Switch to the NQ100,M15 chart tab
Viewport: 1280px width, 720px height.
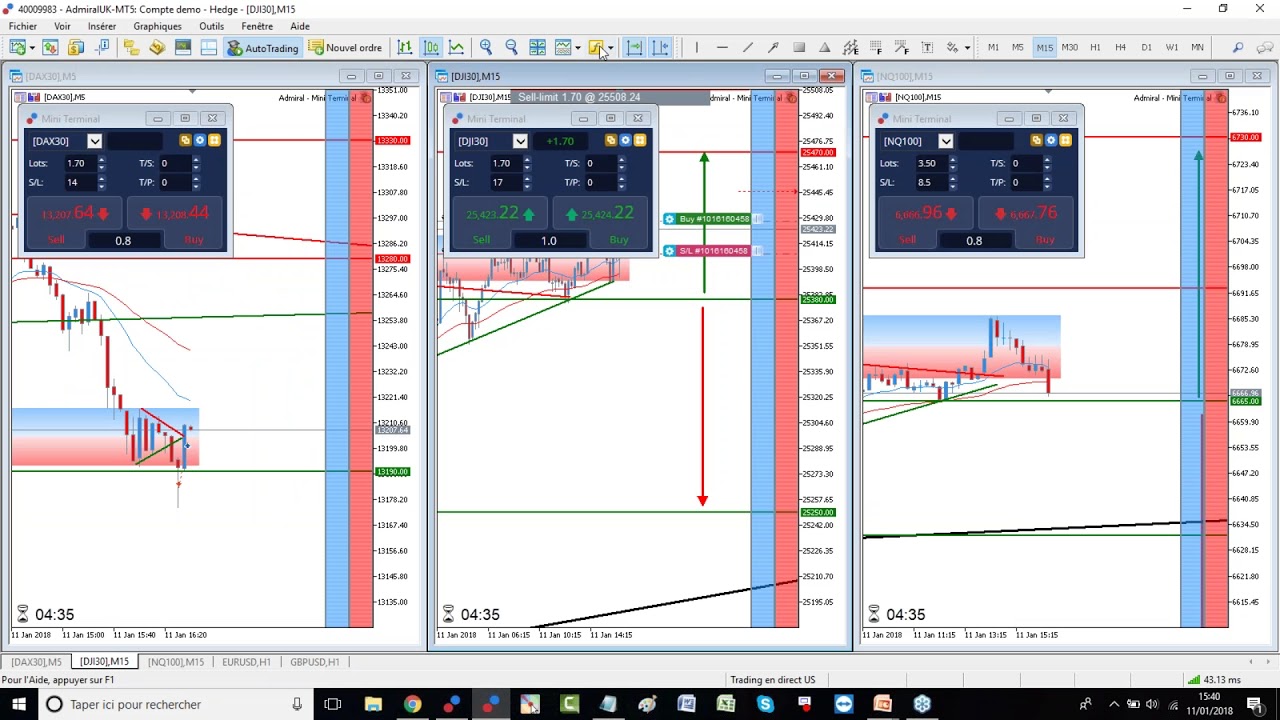[176, 662]
